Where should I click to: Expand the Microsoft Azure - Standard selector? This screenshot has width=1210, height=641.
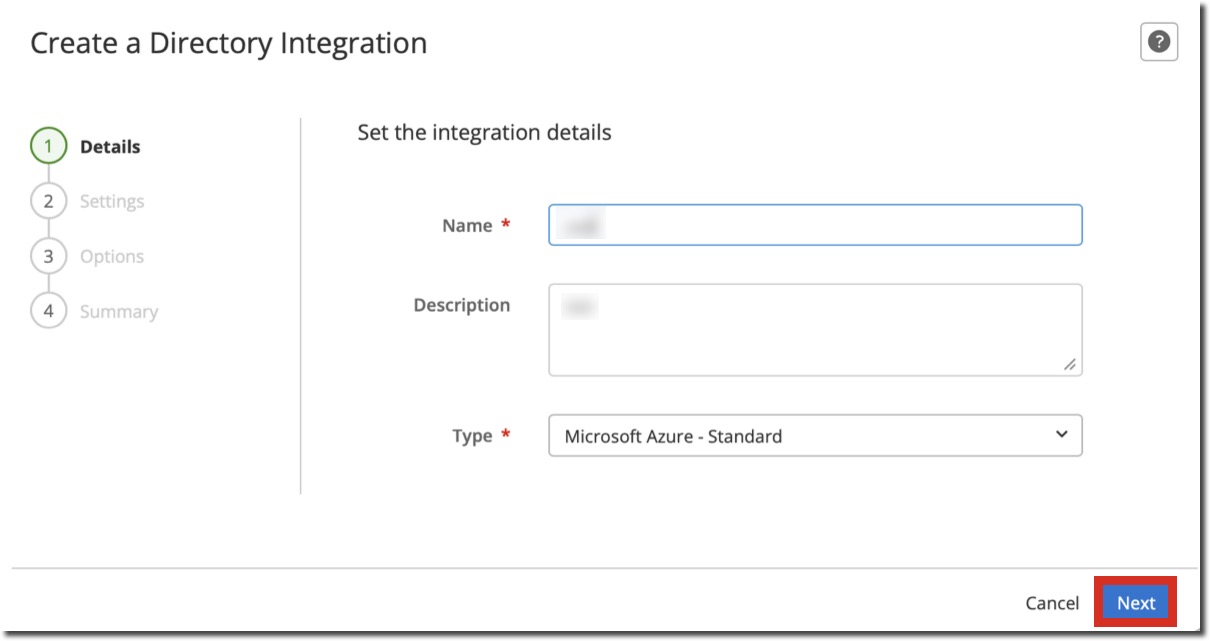[815, 435]
